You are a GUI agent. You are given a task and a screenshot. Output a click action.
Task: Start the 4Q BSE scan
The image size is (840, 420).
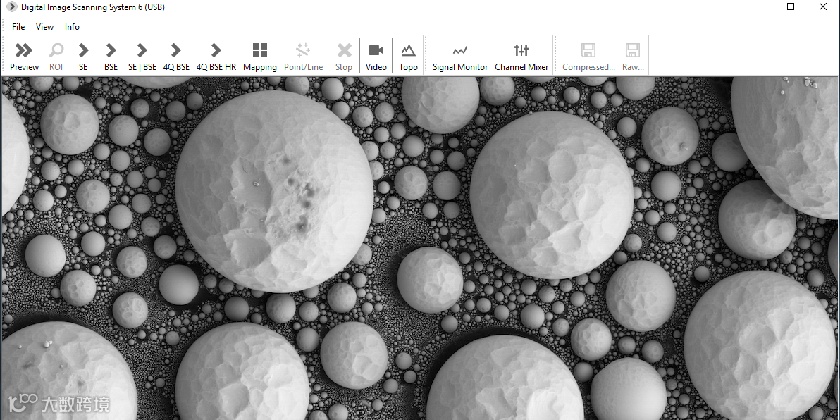[176, 56]
